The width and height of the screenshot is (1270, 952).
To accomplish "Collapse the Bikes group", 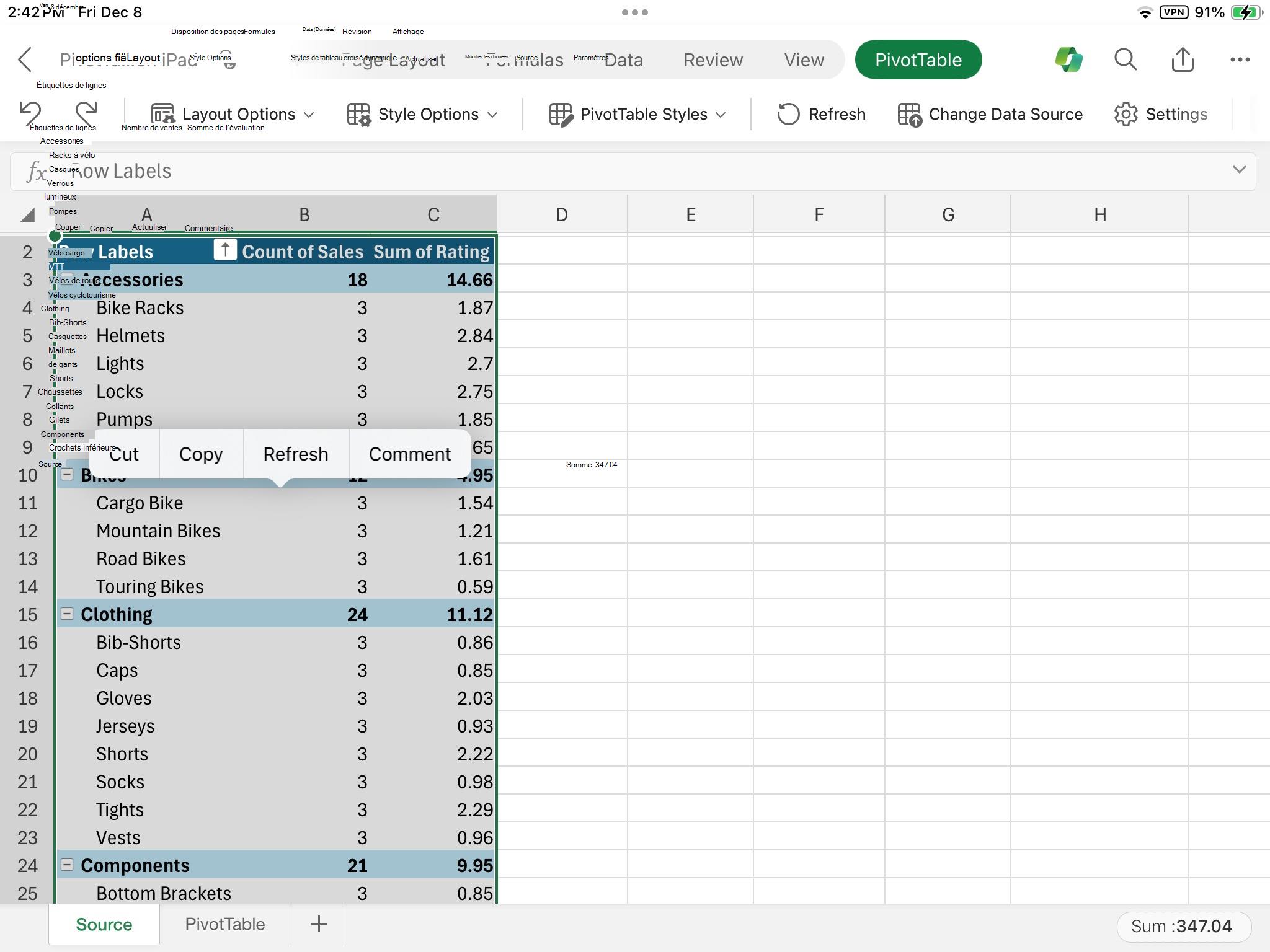I will click(67, 474).
